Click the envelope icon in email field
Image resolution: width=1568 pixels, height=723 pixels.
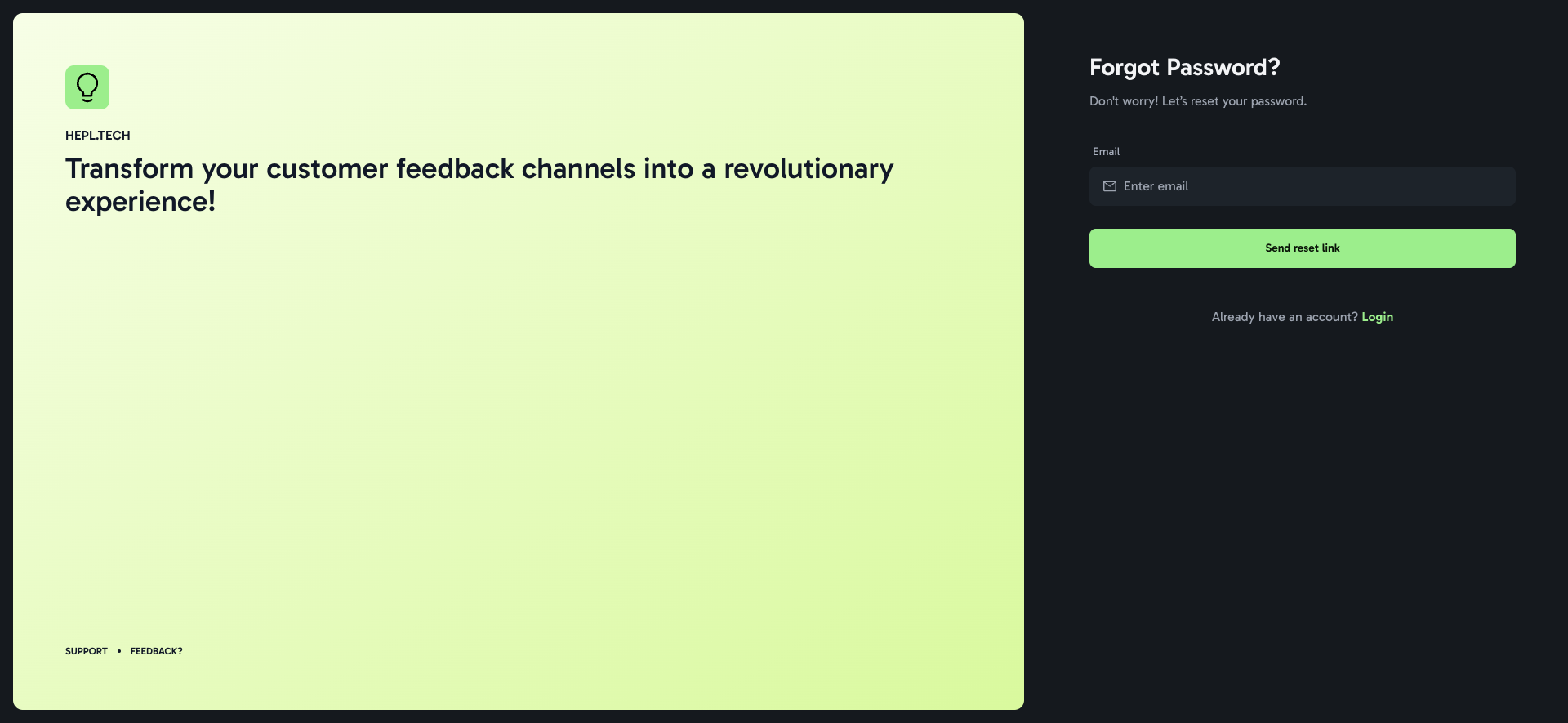click(x=1110, y=186)
